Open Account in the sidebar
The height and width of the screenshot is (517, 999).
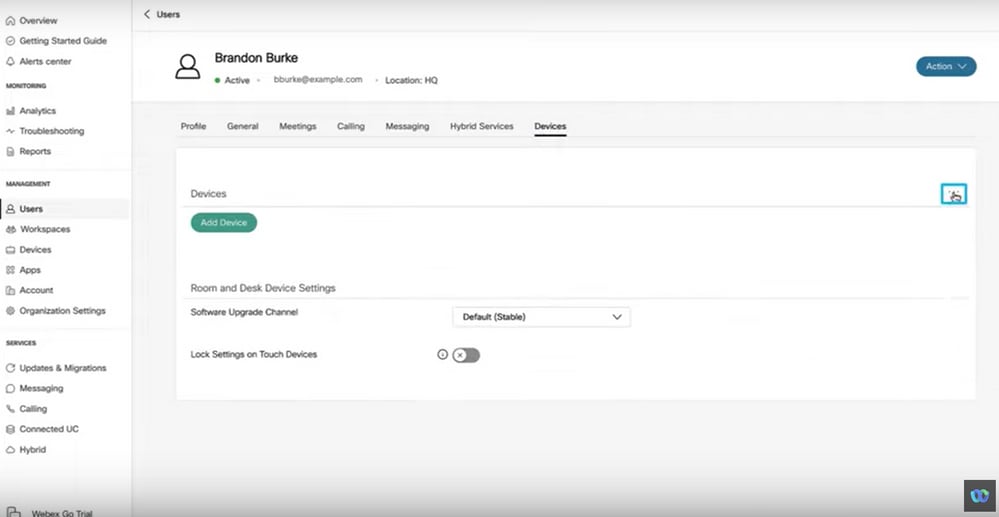tap(29, 290)
